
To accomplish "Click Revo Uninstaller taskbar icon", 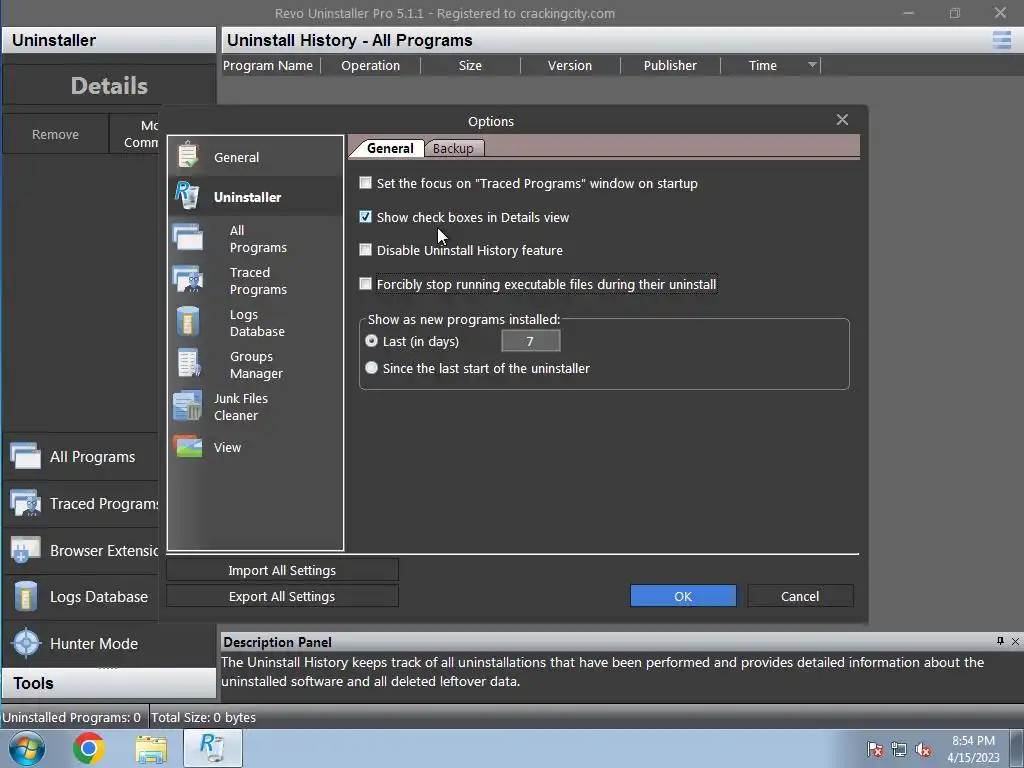I will [213, 748].
